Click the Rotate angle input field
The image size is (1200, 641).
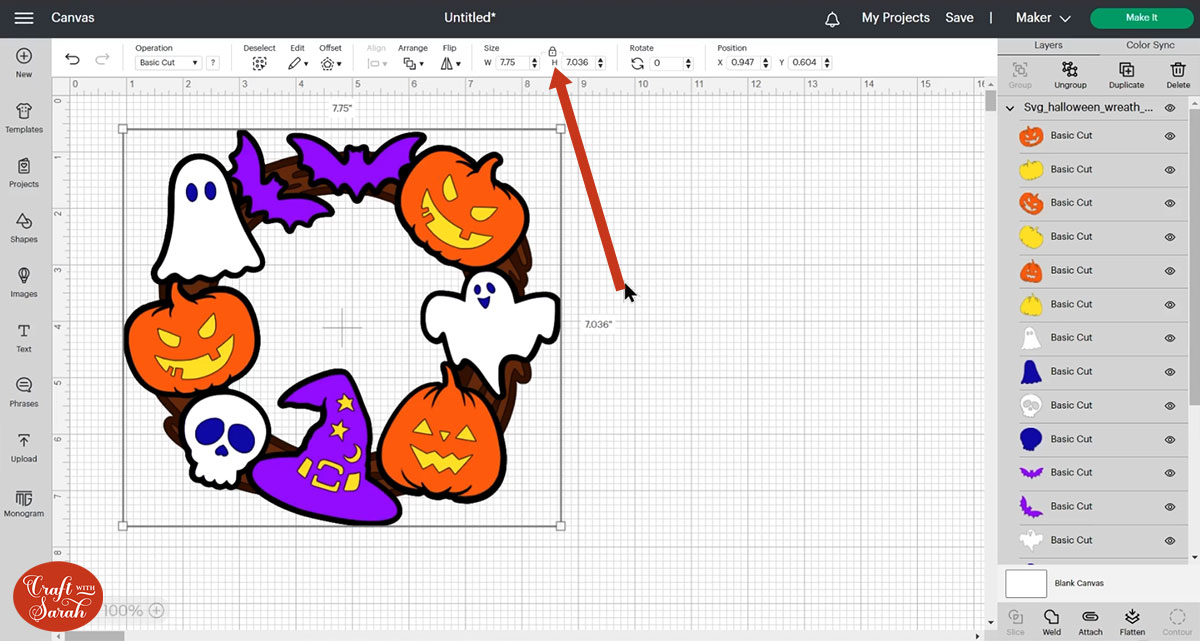point(664,63)
